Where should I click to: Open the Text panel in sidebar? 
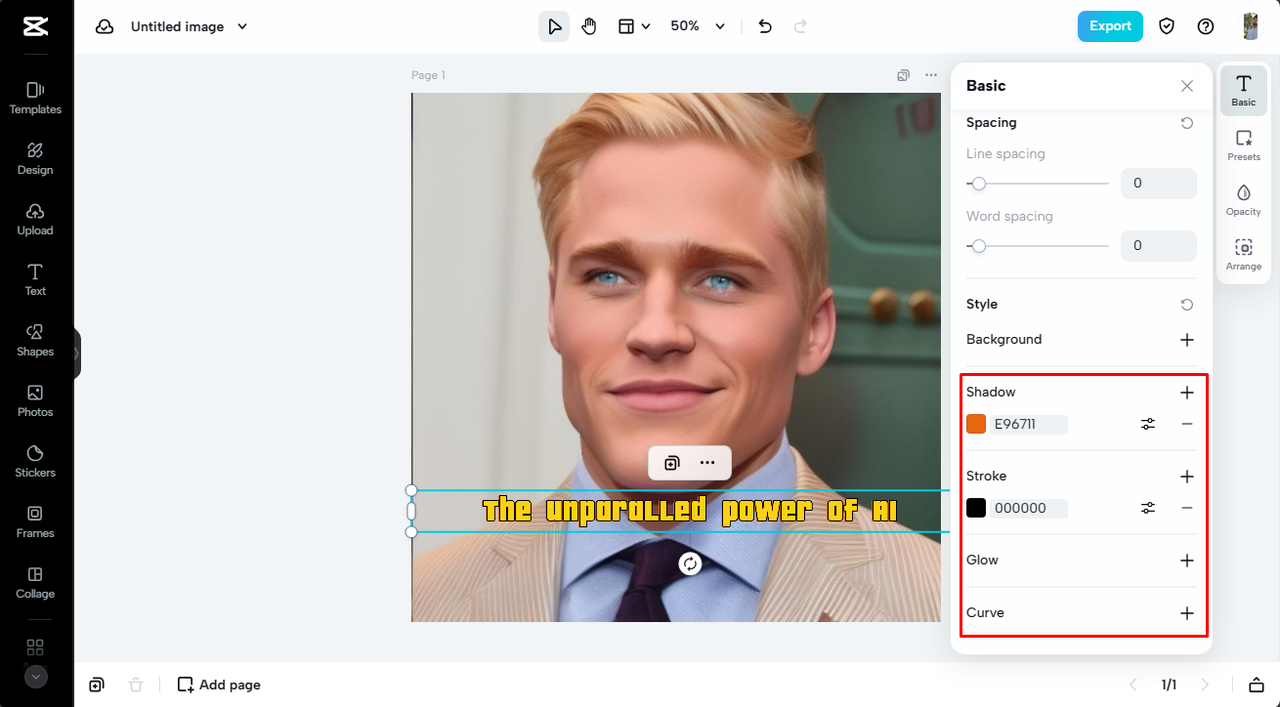click(35, 279)
